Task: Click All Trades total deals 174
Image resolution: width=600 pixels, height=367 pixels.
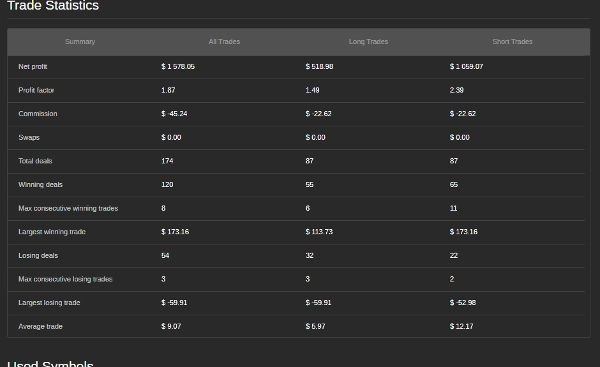Action: tap(167, 161)
